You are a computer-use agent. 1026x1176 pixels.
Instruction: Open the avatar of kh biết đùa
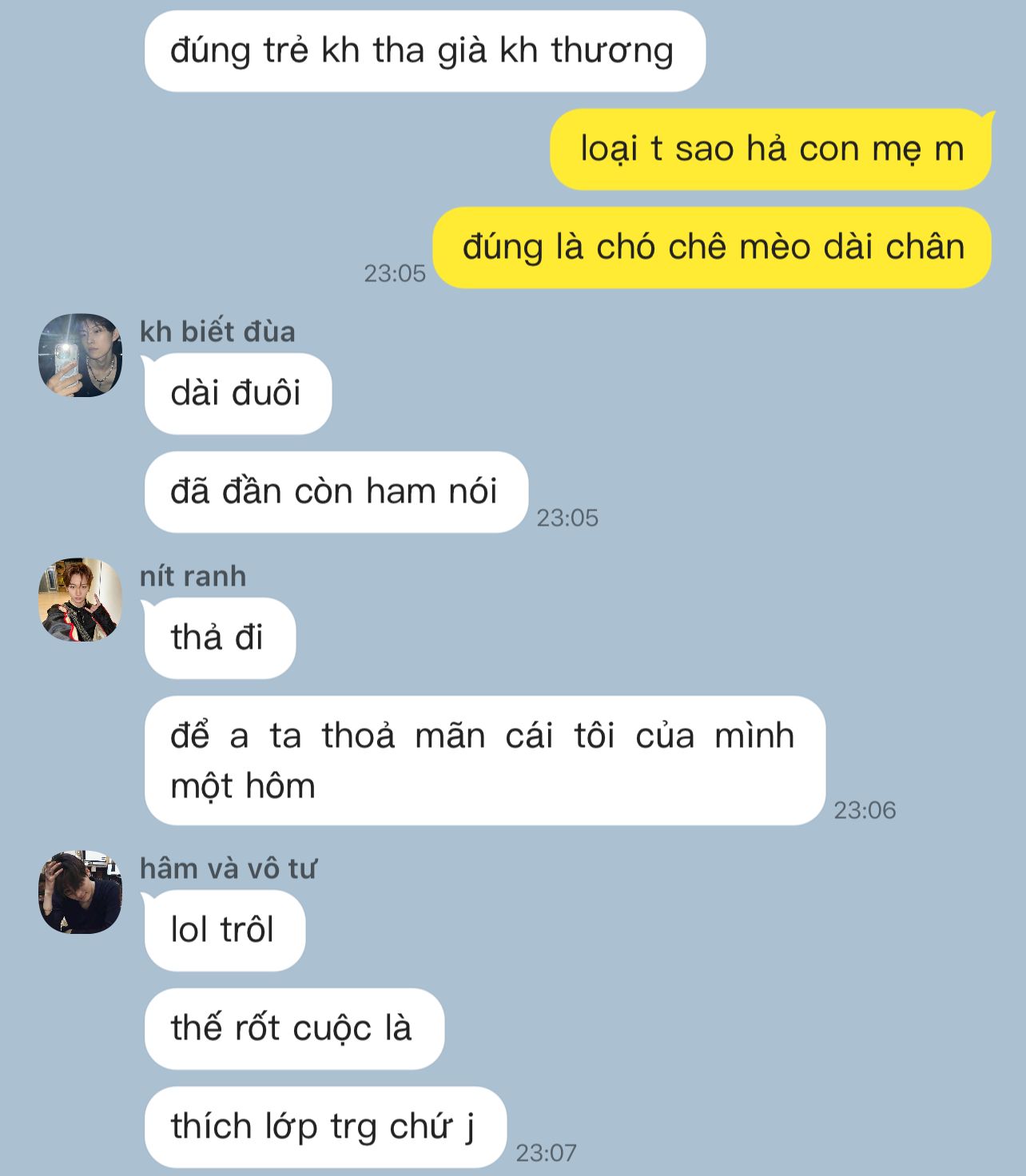click(81, 356)
